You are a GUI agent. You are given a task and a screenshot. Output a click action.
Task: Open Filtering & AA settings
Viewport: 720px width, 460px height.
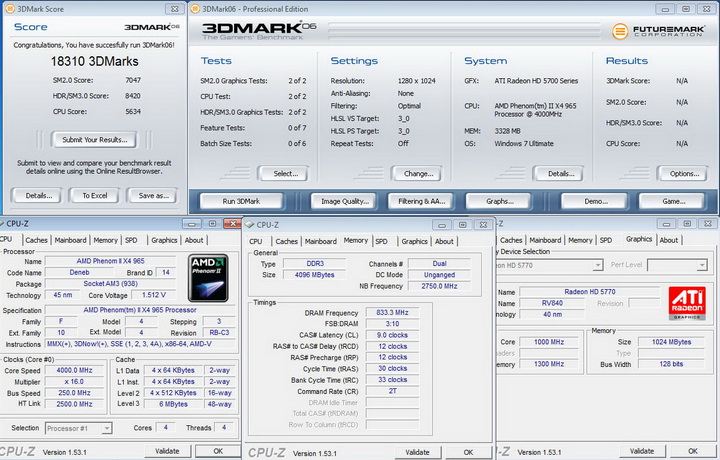coord(422,201)
